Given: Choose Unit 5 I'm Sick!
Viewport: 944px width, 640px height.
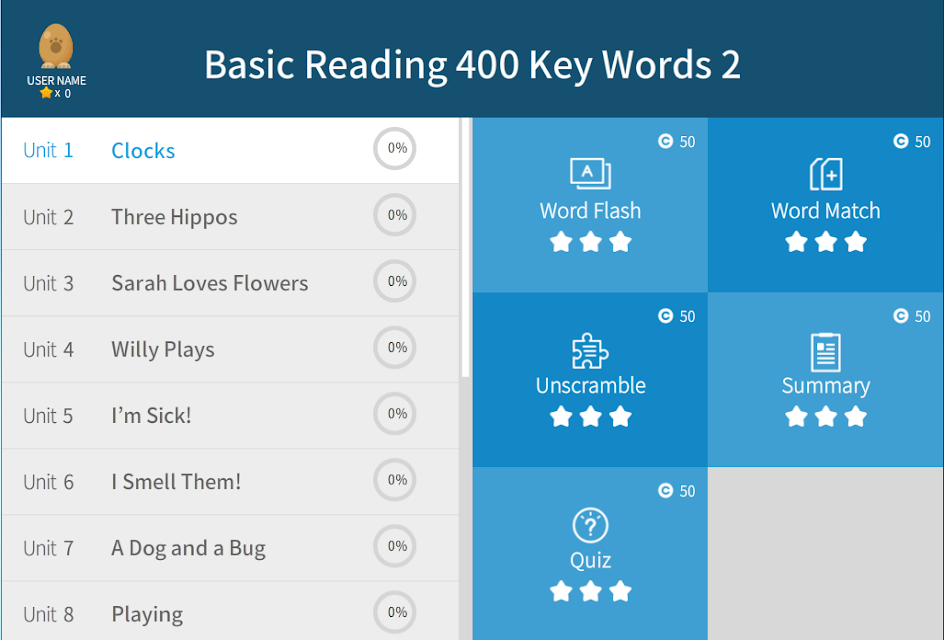Looking at the screenshot, I should point(230,415).
